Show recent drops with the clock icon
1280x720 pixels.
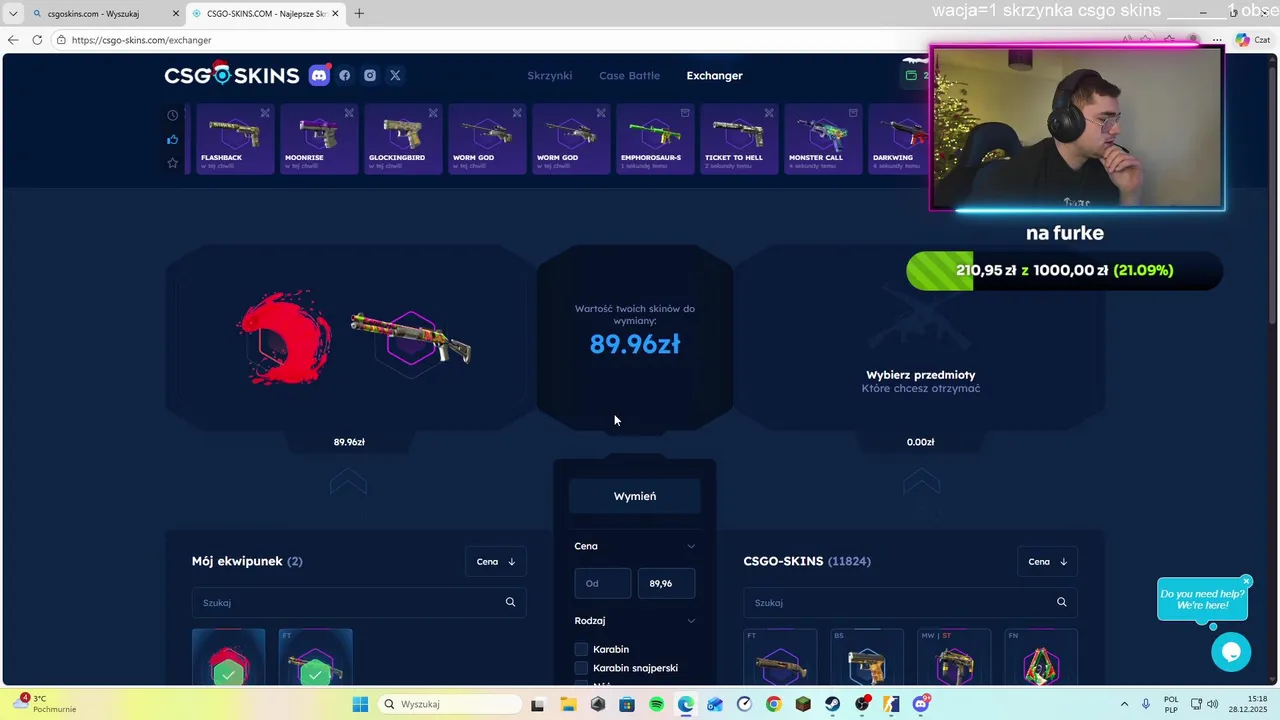(172, 115)
